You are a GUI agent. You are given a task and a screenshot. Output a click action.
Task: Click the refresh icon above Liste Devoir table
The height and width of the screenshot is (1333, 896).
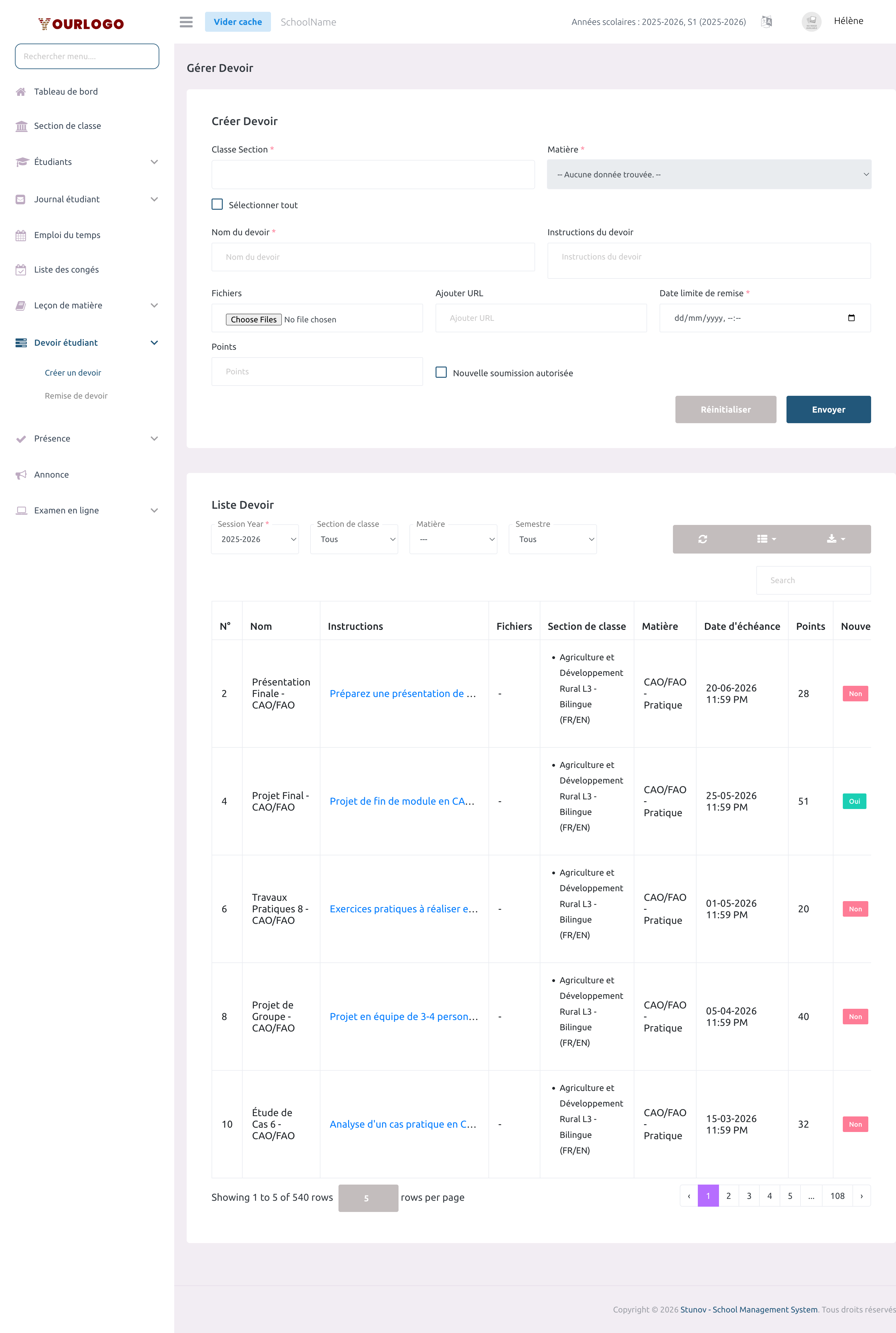click(x=702, y=539)
